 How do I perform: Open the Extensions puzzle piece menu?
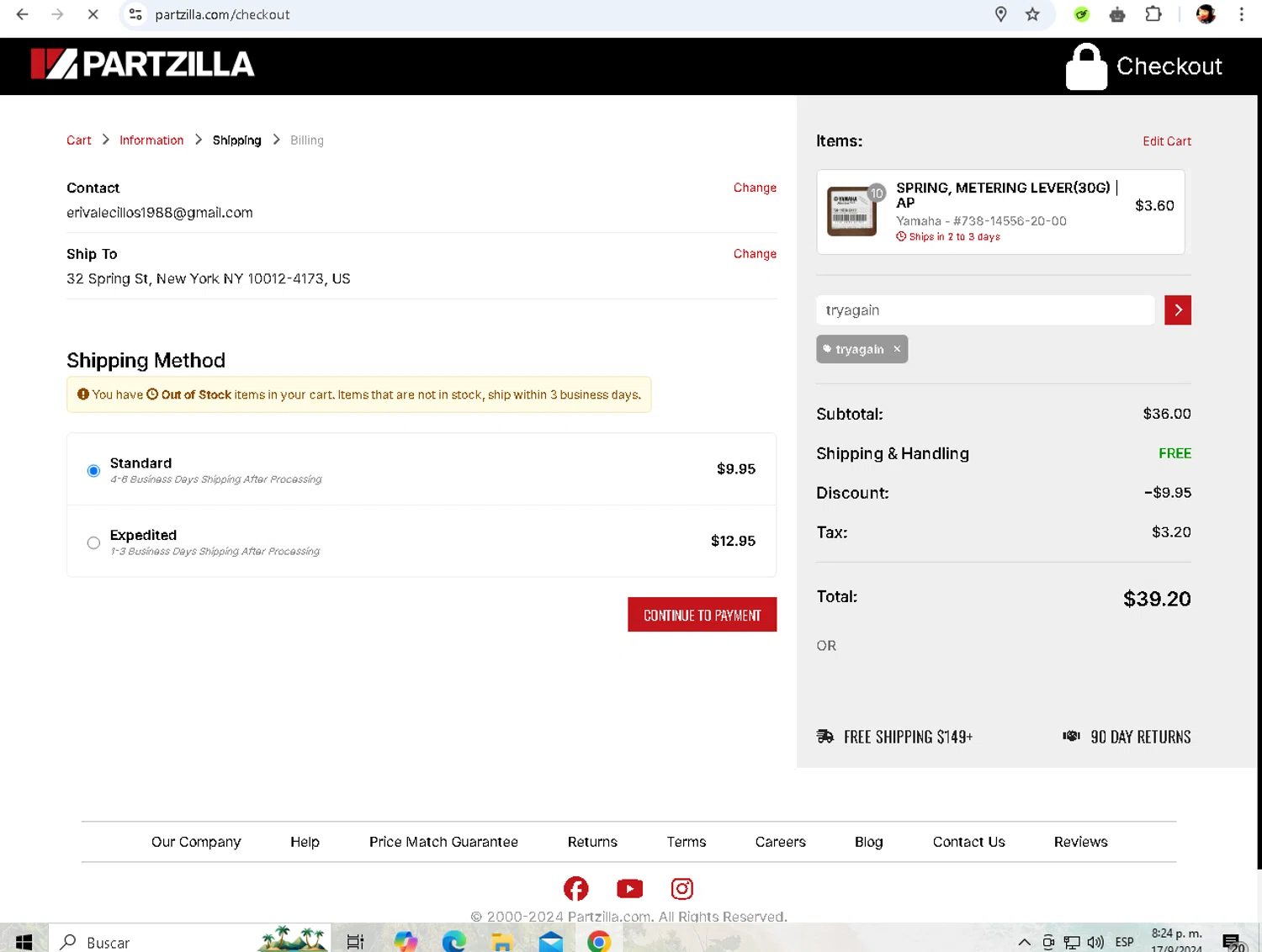1153,14
